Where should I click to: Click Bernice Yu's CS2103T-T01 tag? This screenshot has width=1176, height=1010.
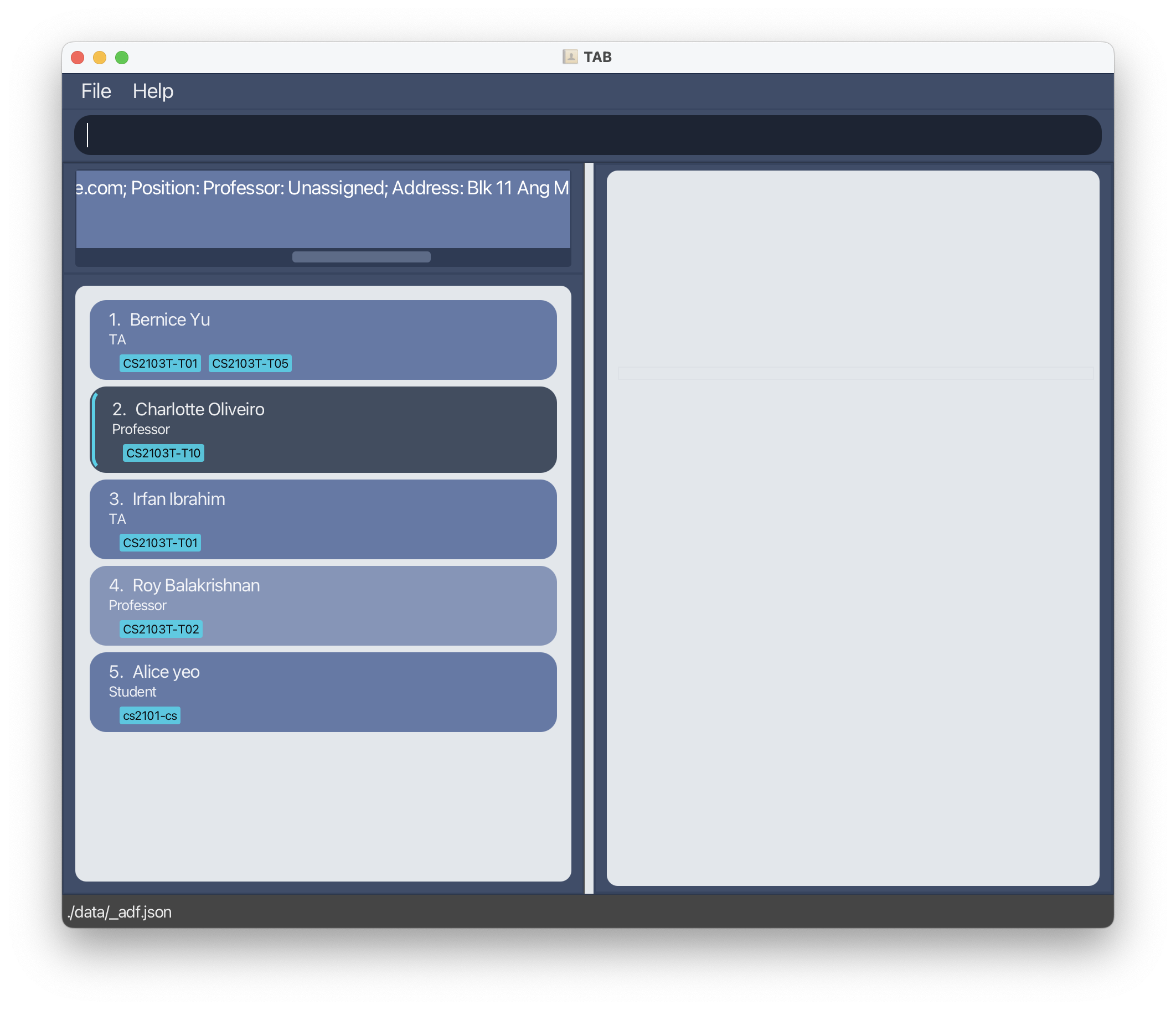[160, 363]
